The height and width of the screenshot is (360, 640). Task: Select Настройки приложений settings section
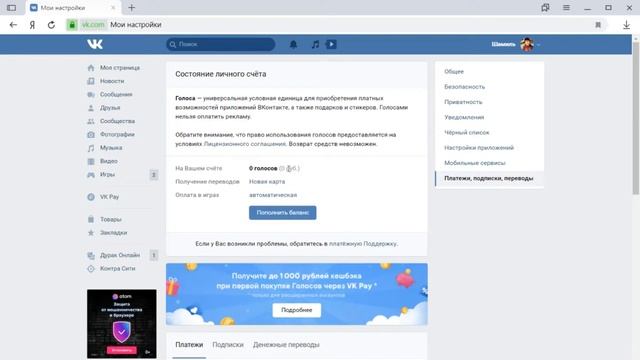(x=479, y=148)
